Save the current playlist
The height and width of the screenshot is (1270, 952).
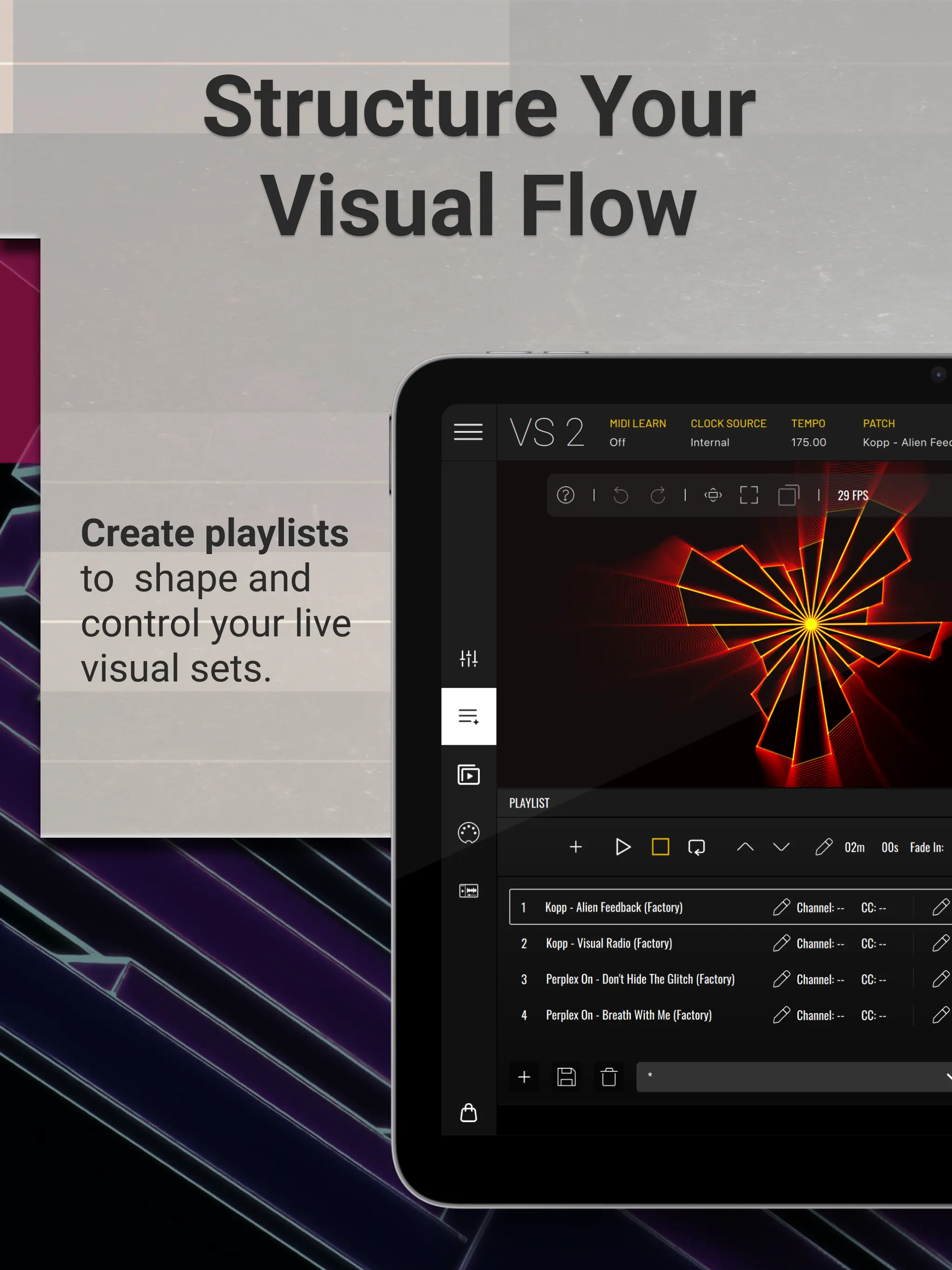coord(567,1077)
